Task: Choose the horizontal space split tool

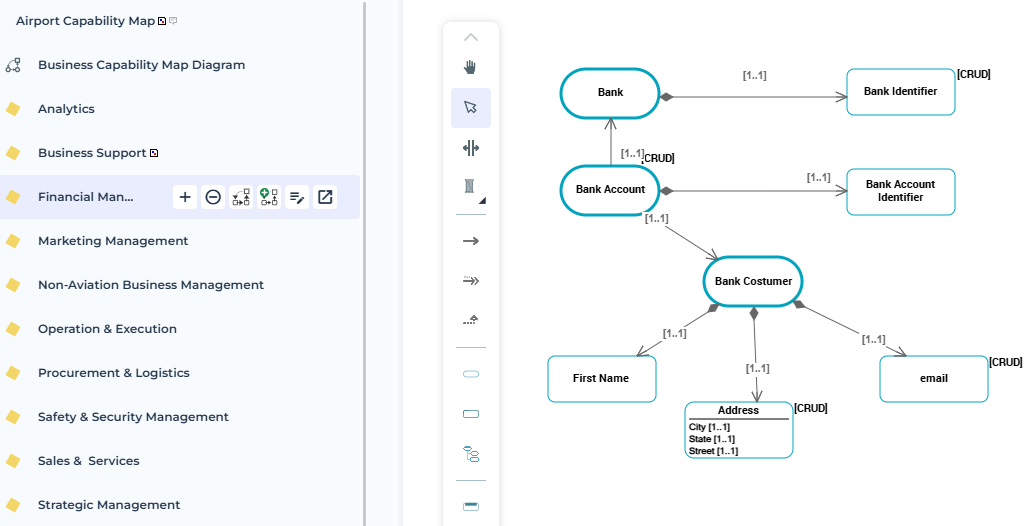Action: point(471,148)
